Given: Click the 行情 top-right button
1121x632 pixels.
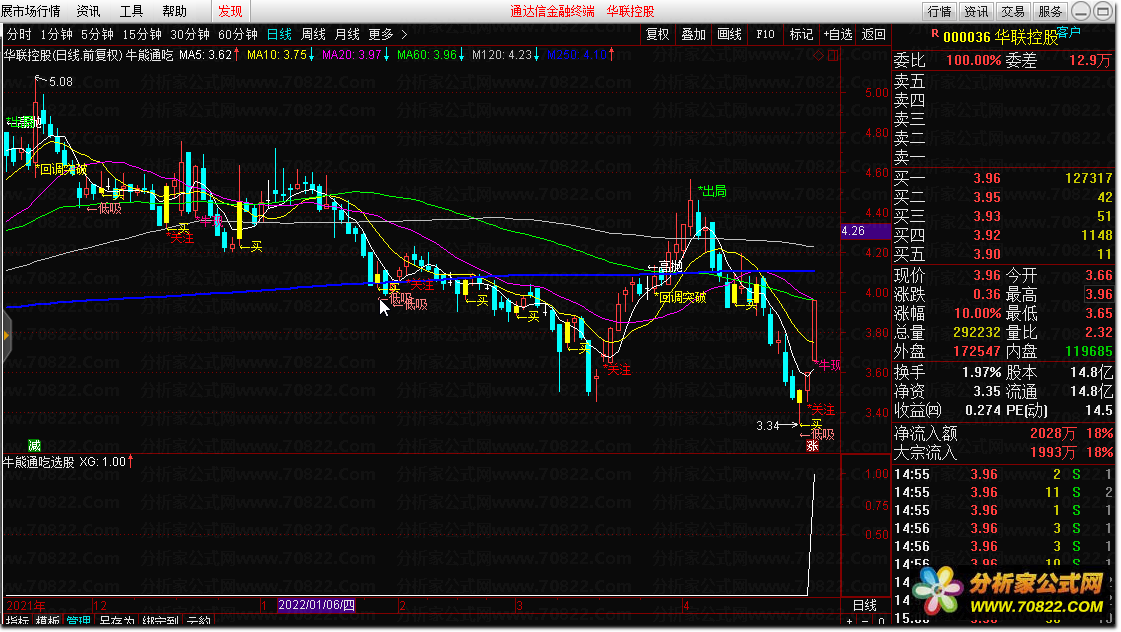Looking at the screenshot, I should (x=939, y=11).
